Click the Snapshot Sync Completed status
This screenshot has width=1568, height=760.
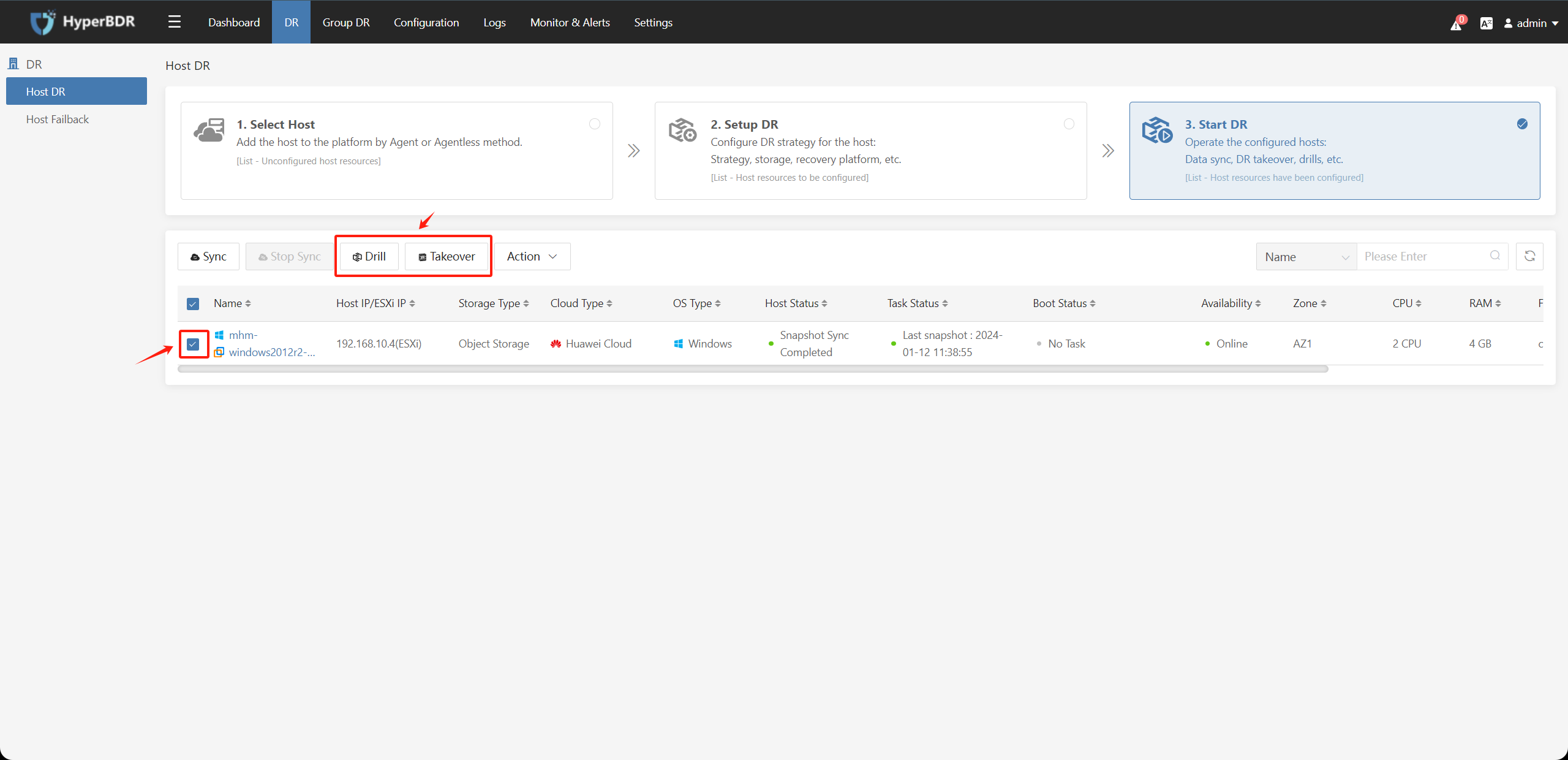point(815,344)
